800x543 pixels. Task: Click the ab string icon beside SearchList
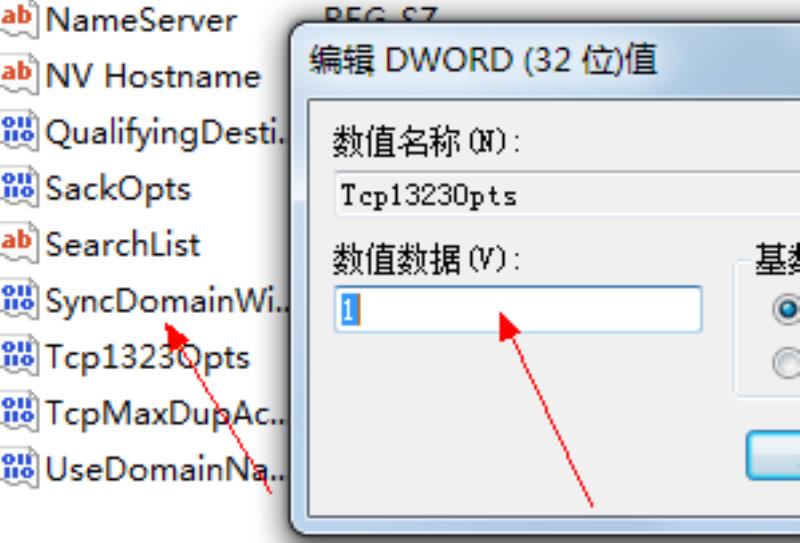19,244
